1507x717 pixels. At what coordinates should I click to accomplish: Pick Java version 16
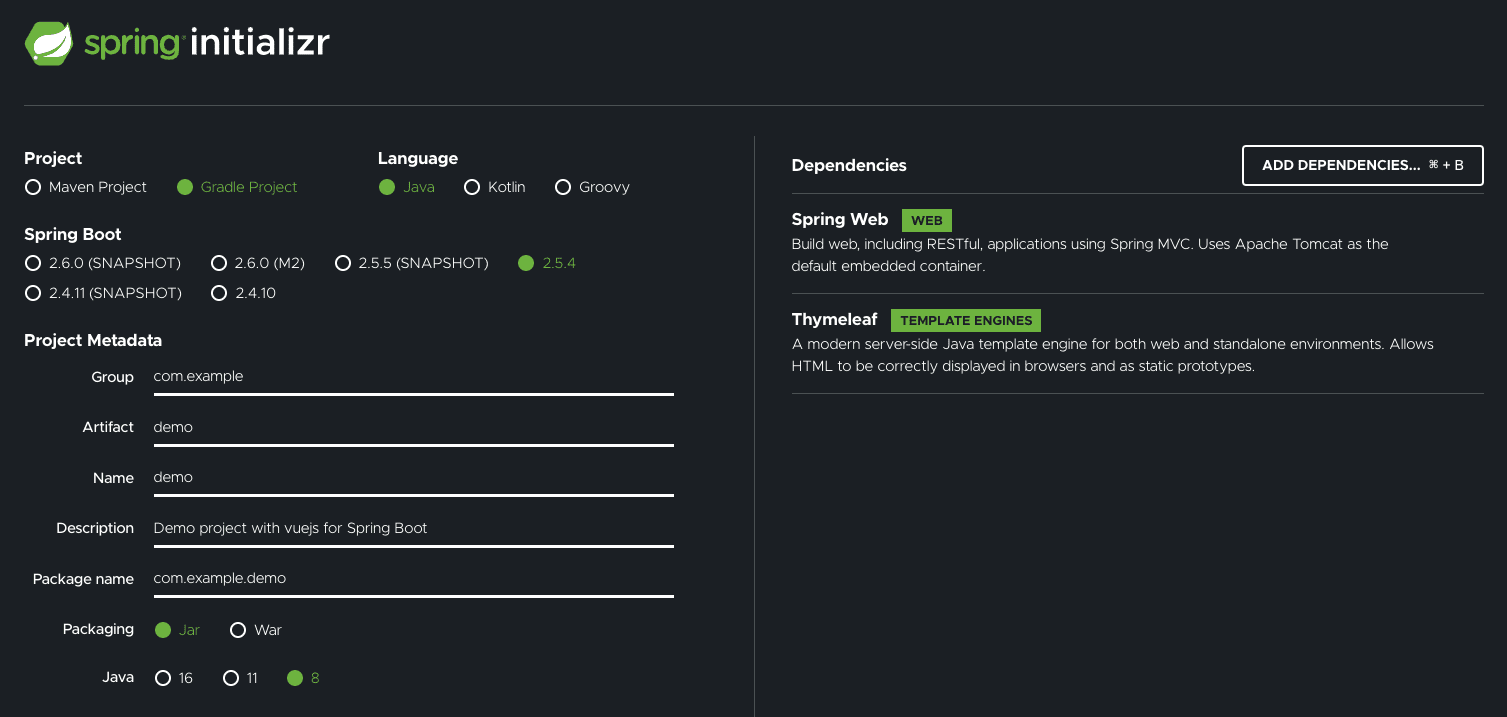(174, 678)
